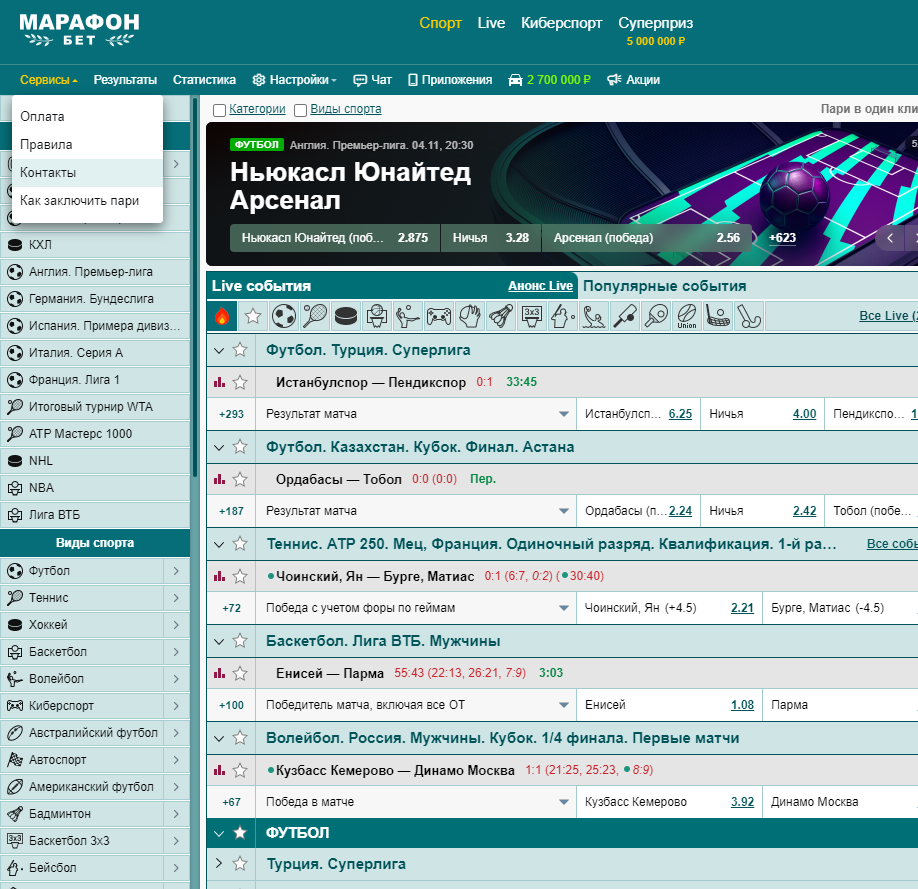Favorite the Истанбулспор — Пендикспор match star
Viewport: 918px width, 889px height.
(x=240, y=382)
